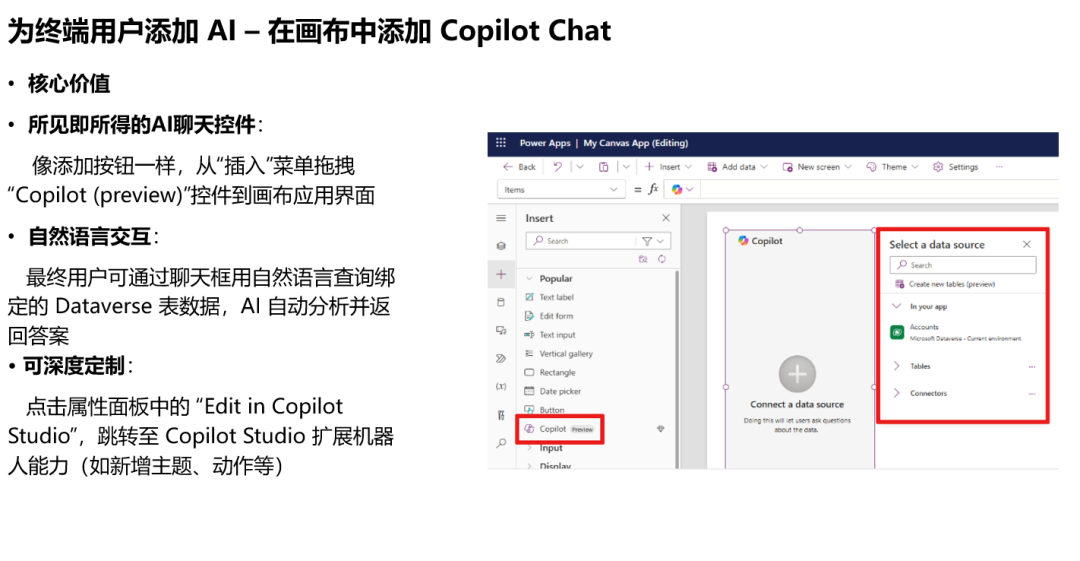The height and width of the screenshot is (561, 1080).
Task: Expand the Tables section
Action: 896,366
